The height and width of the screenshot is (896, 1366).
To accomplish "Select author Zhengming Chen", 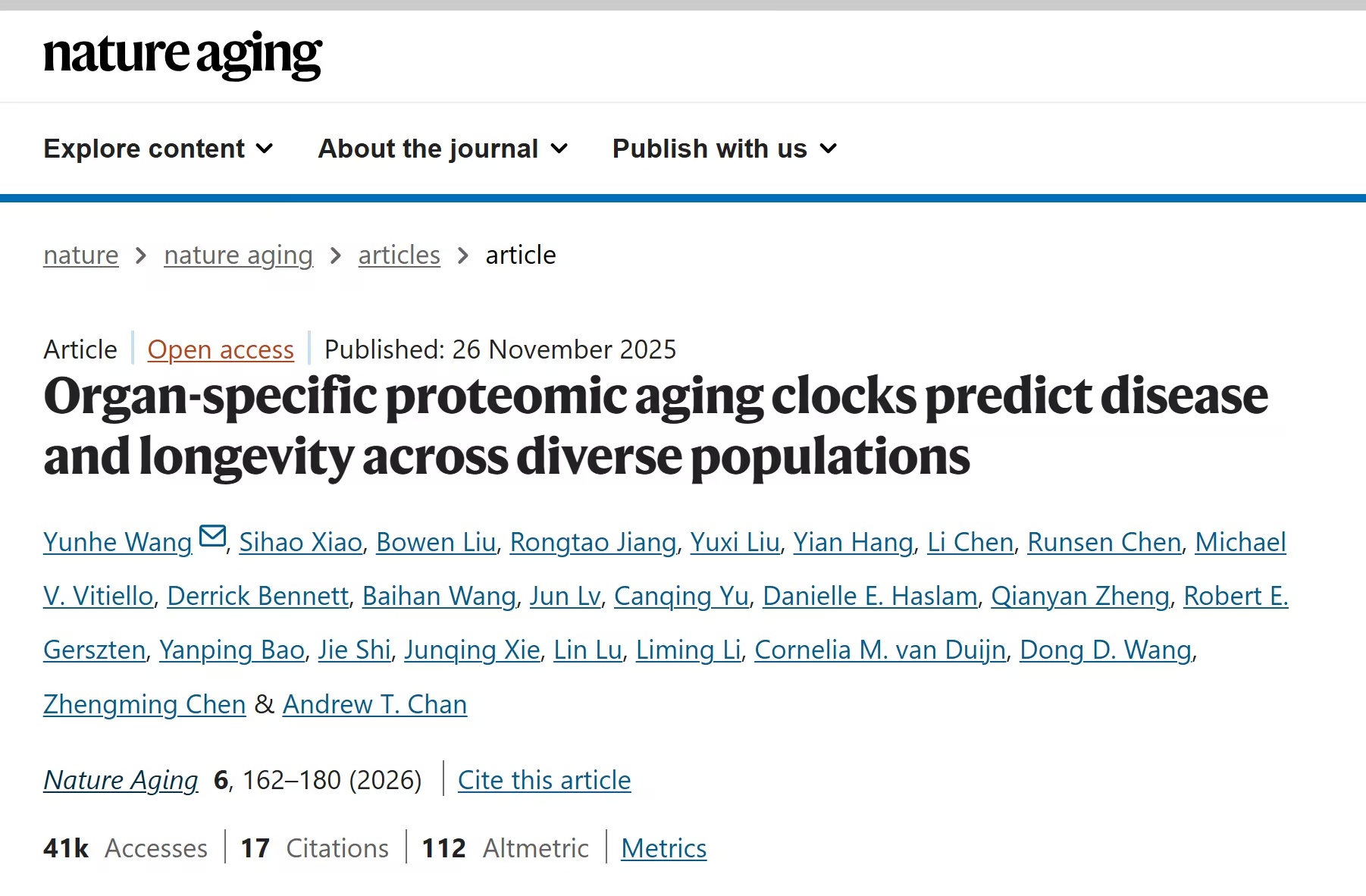I will coord(145,704).
